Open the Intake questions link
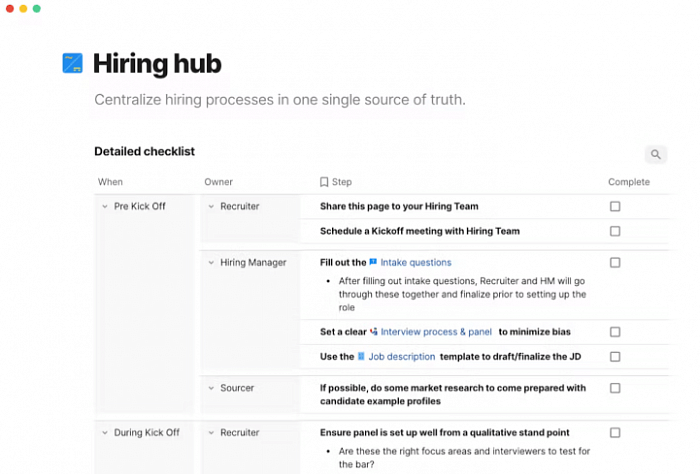 tap(416, 262)
